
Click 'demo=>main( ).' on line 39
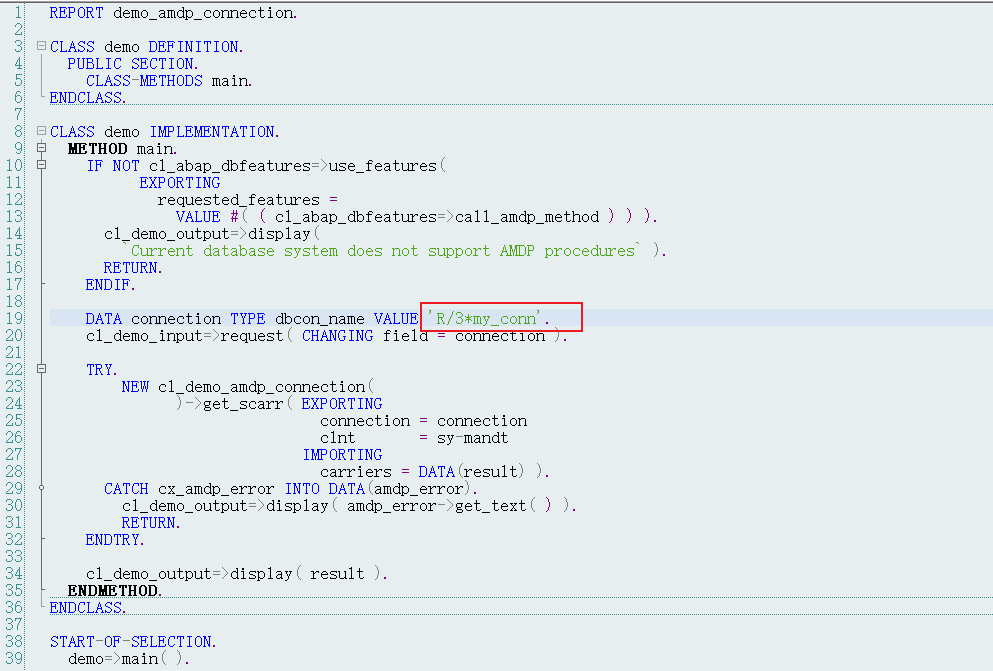tap(129, 659)
